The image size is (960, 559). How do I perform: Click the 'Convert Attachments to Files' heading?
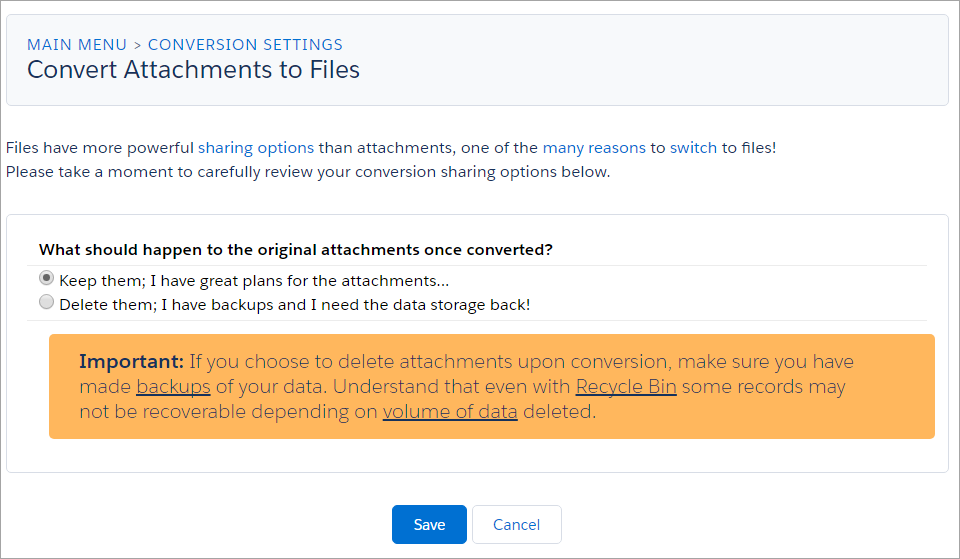click(x=193, y=70)
